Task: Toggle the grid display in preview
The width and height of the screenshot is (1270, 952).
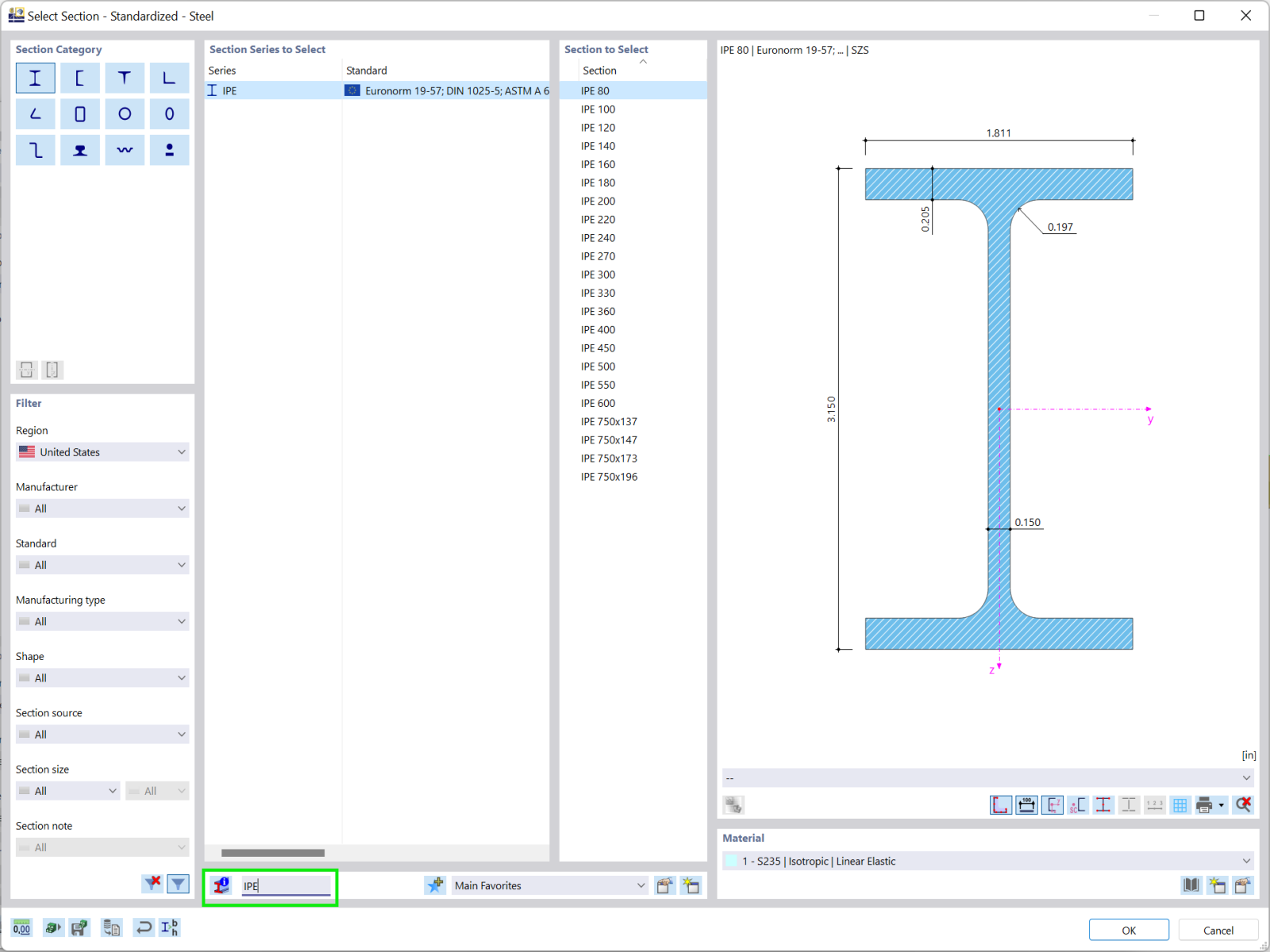Action: (x=1180, y=805)
